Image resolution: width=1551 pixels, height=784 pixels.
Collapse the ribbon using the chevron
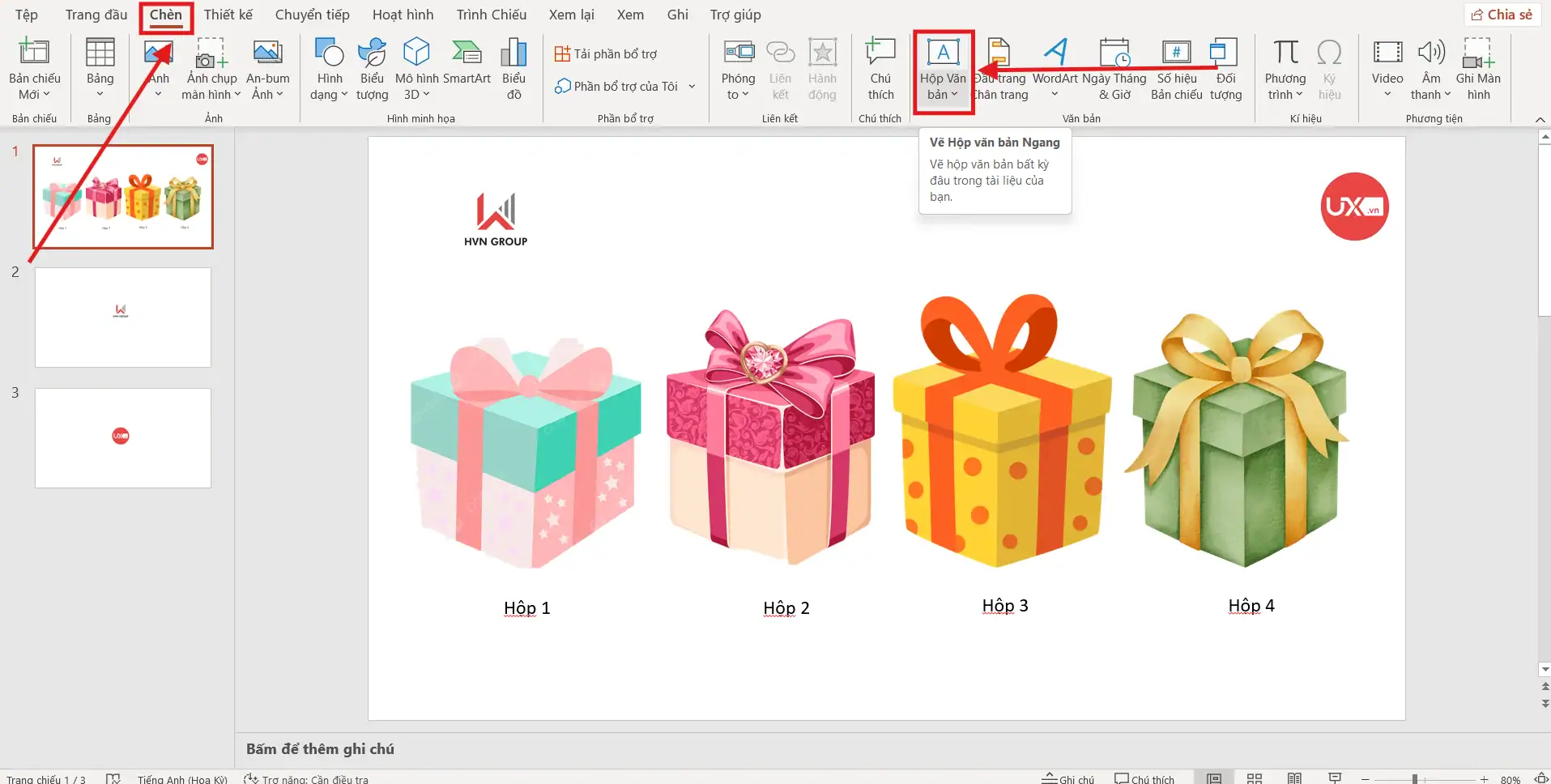tap(1540, 120)
